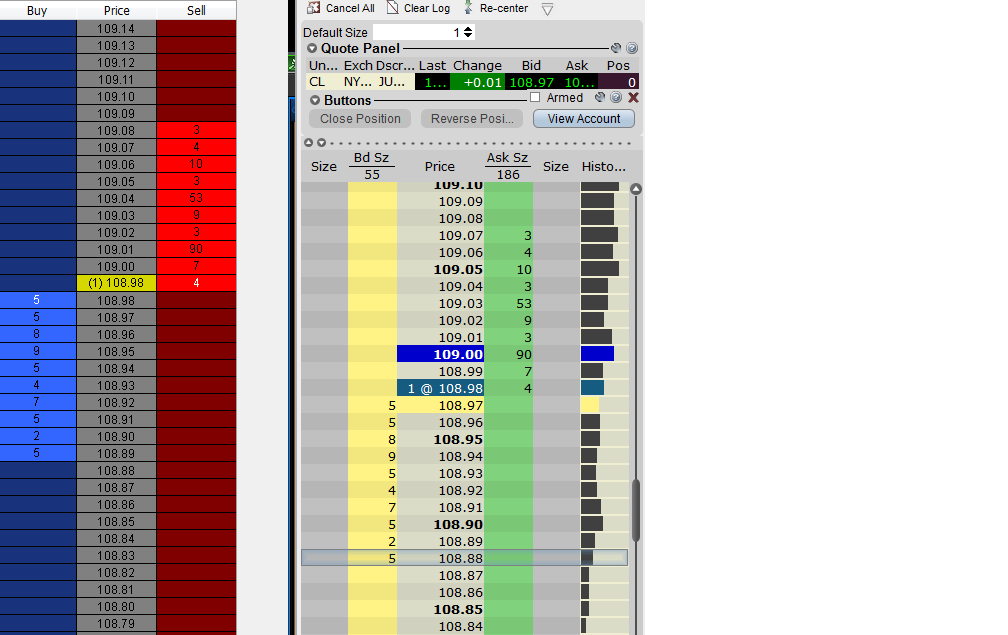1008x635 pixels.
Task: Click ask size 53 beside 109.03
Action: click(508, 303)
